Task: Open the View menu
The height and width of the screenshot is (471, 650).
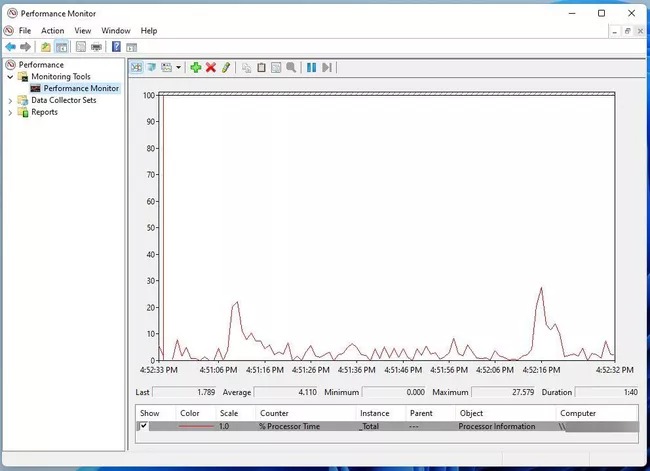Action: [82, 31]
